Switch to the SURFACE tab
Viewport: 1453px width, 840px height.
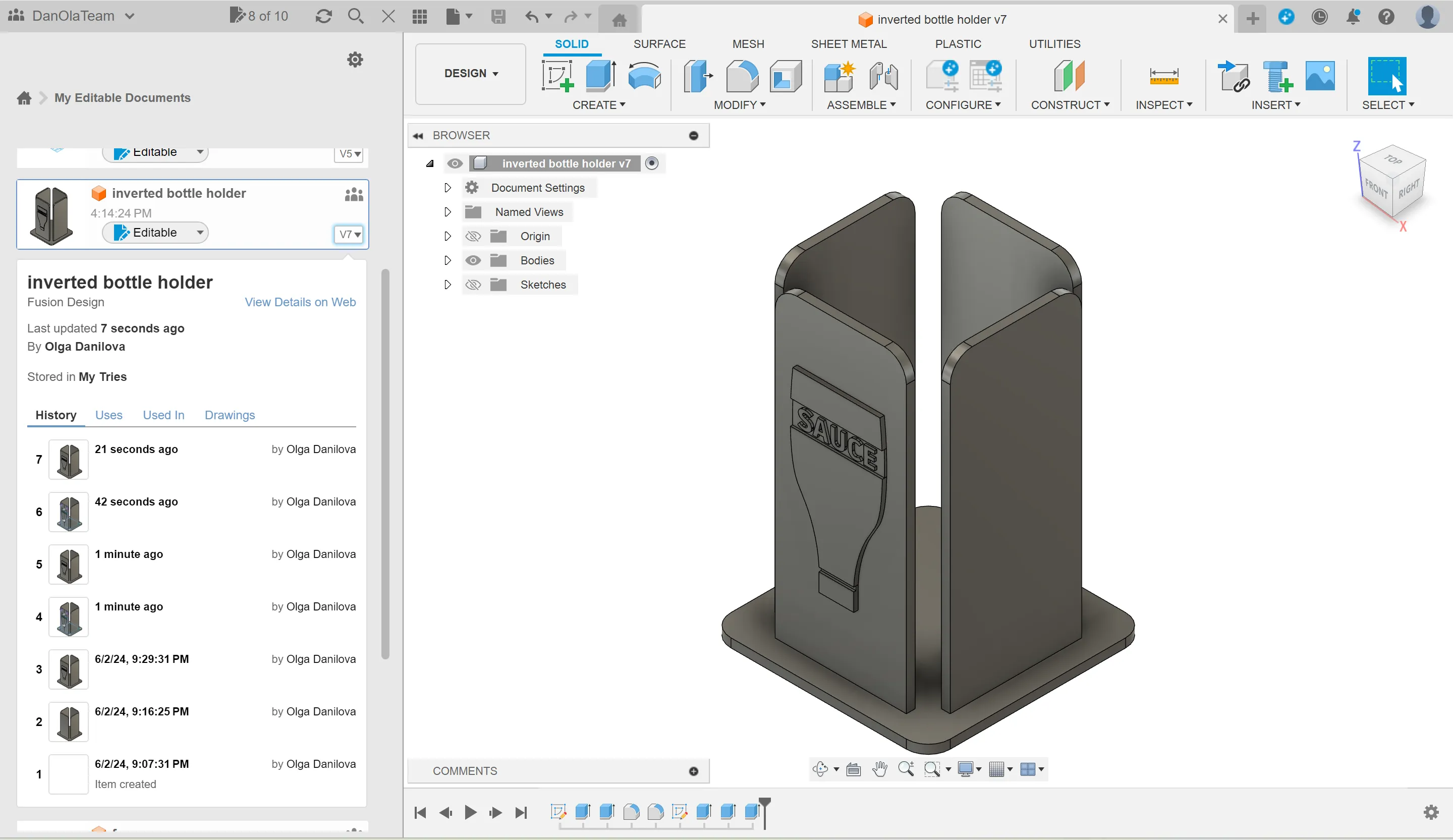659,44
